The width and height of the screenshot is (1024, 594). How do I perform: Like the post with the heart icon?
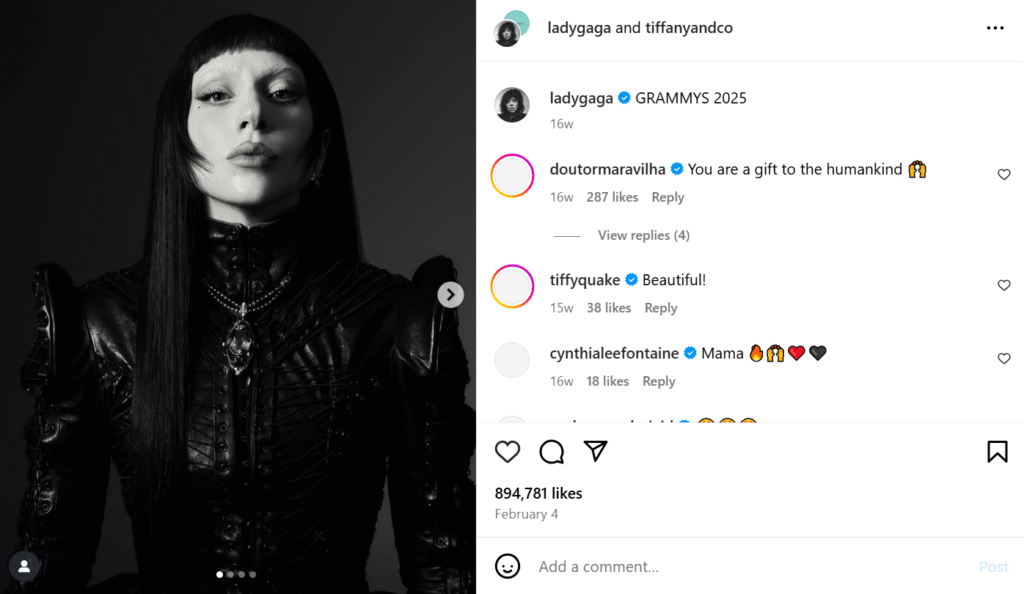508,452
